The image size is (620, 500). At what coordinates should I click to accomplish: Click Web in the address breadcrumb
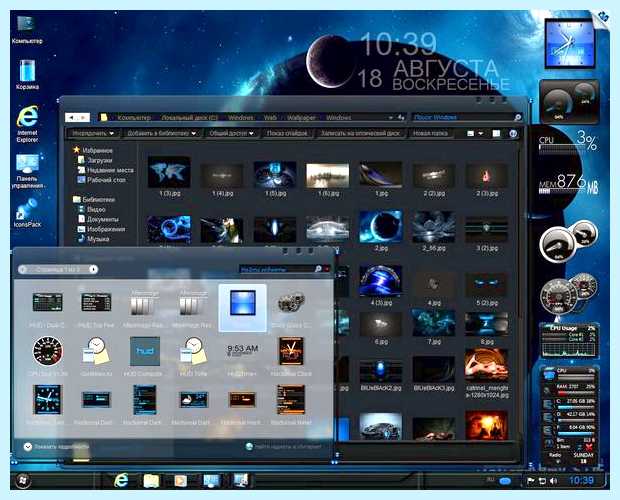coord(270,117)
